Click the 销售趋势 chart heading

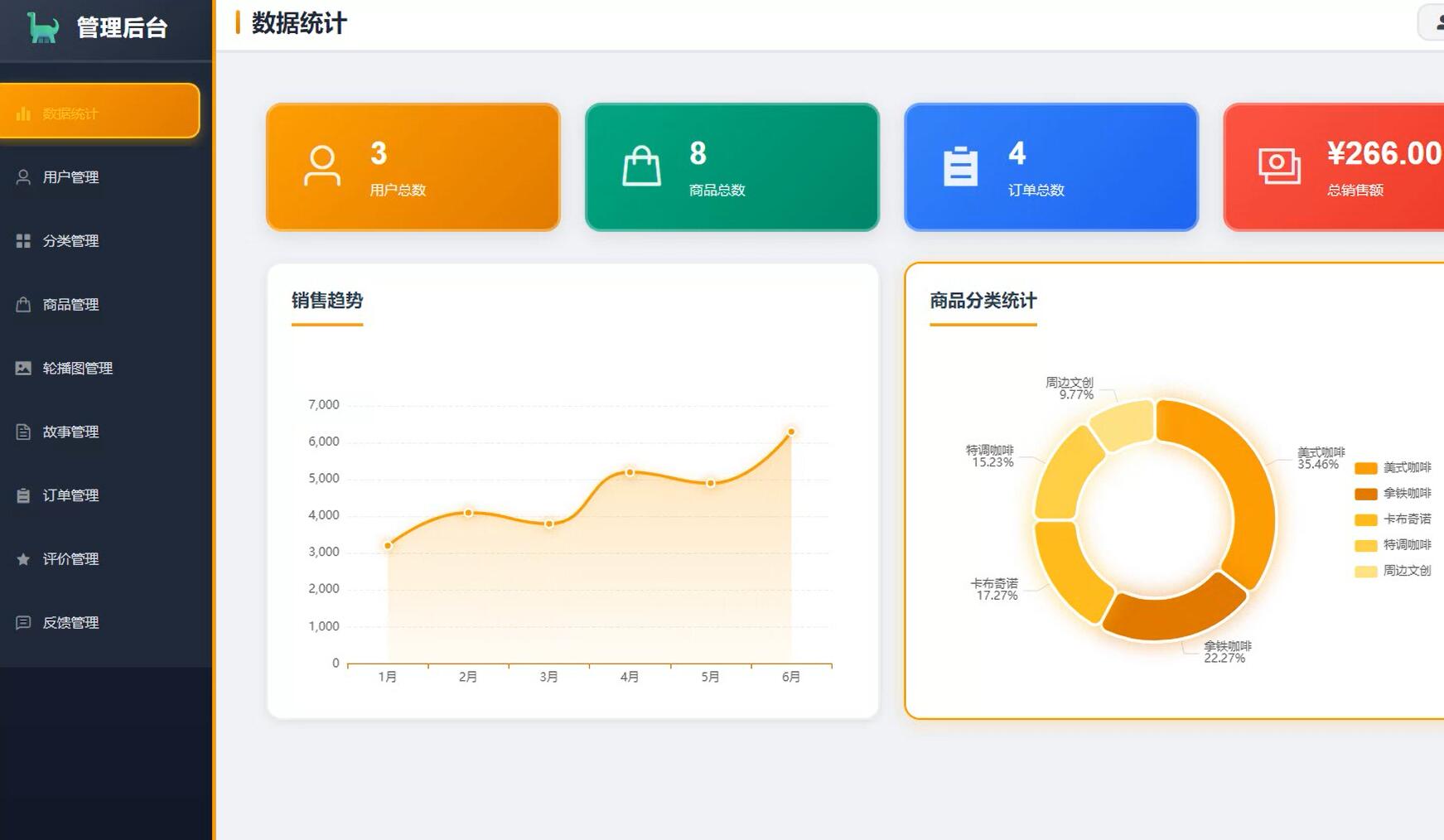tap(327, 300)
